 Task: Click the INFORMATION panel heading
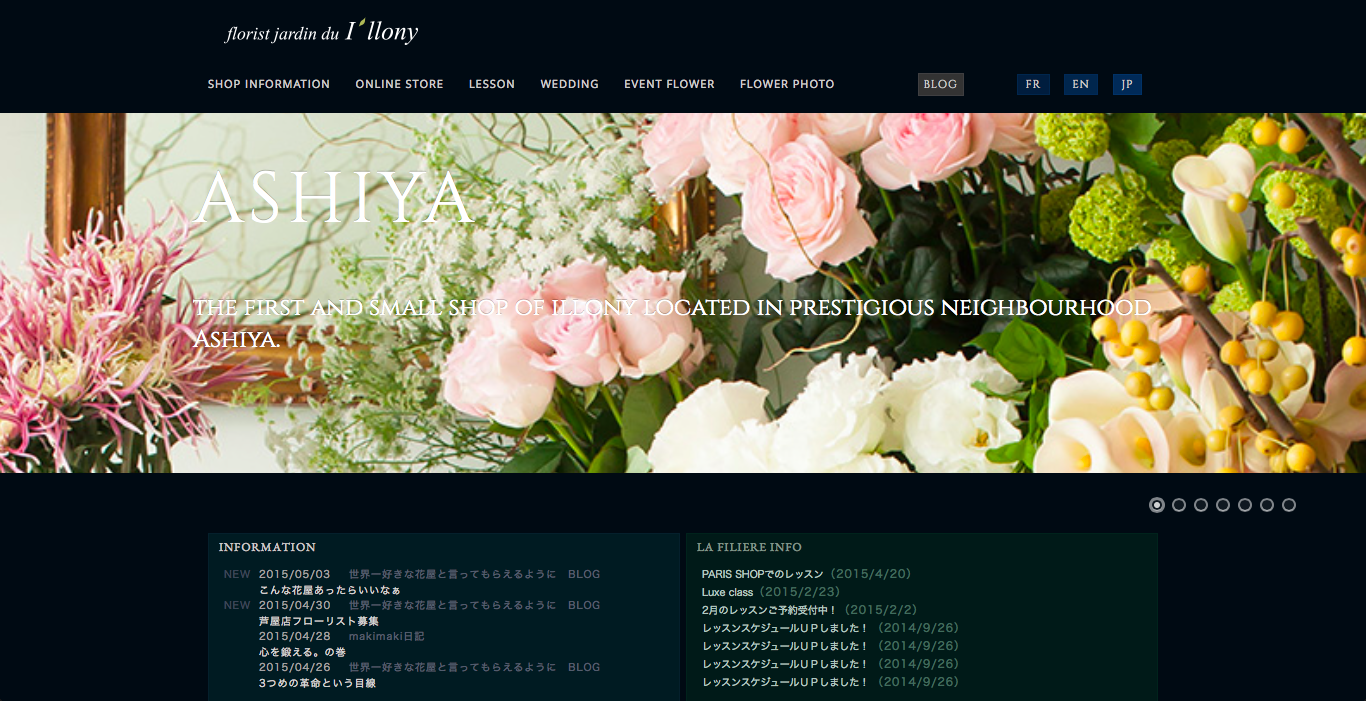click(267, 547)
